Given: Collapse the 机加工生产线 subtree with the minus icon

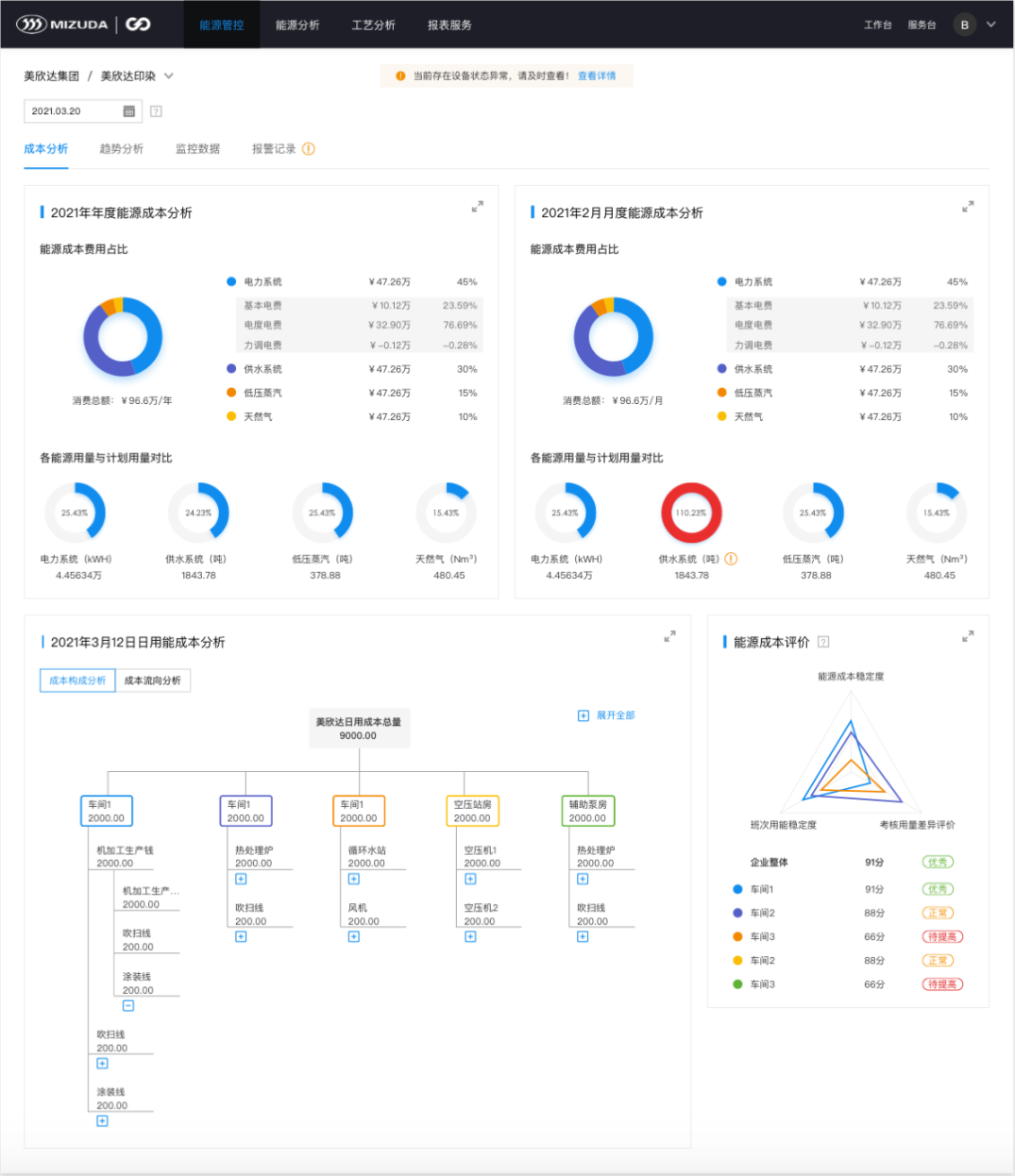Looking at the screenshot, I should click(128, 1005).
